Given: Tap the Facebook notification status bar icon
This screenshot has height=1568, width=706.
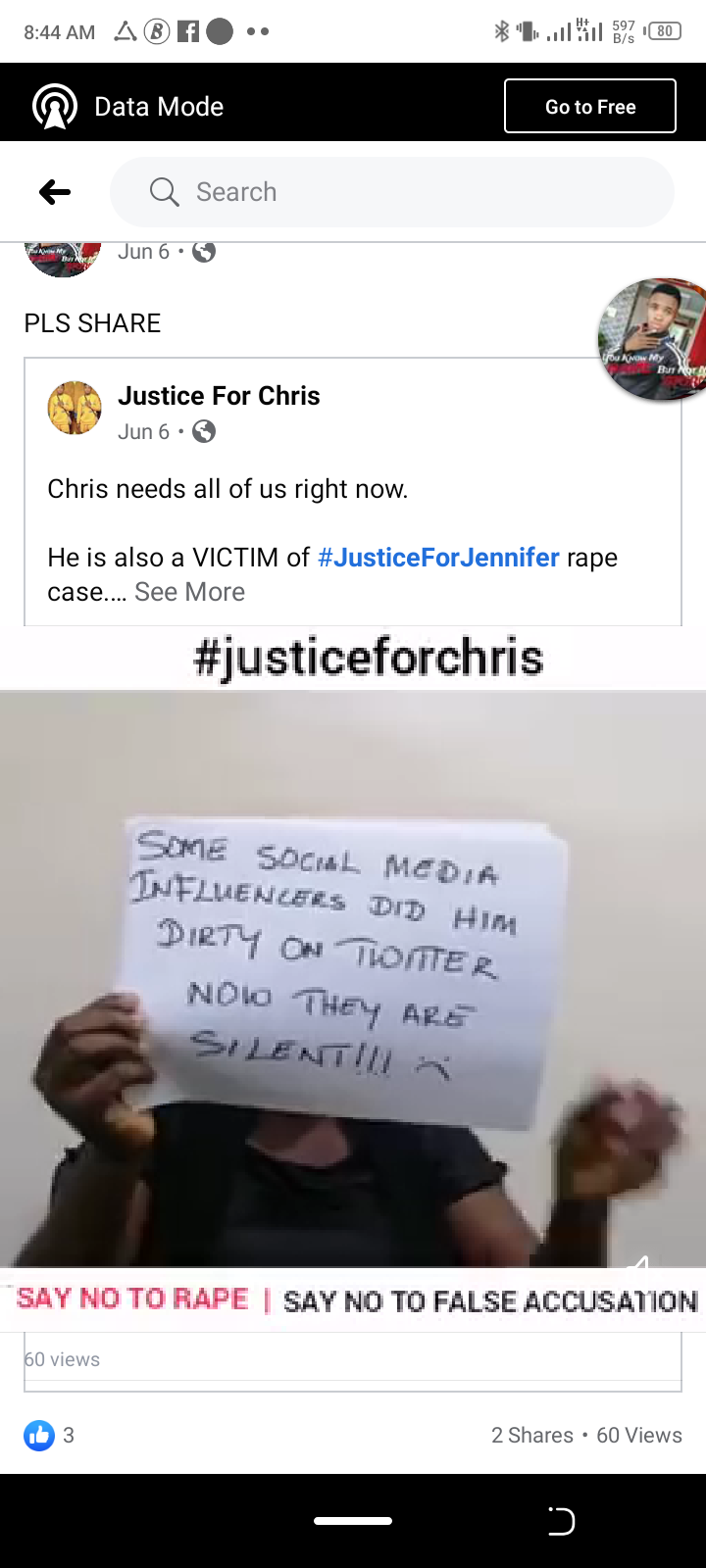Looking at the screenshot, I should pyautogui.click(x=187, y=32).
